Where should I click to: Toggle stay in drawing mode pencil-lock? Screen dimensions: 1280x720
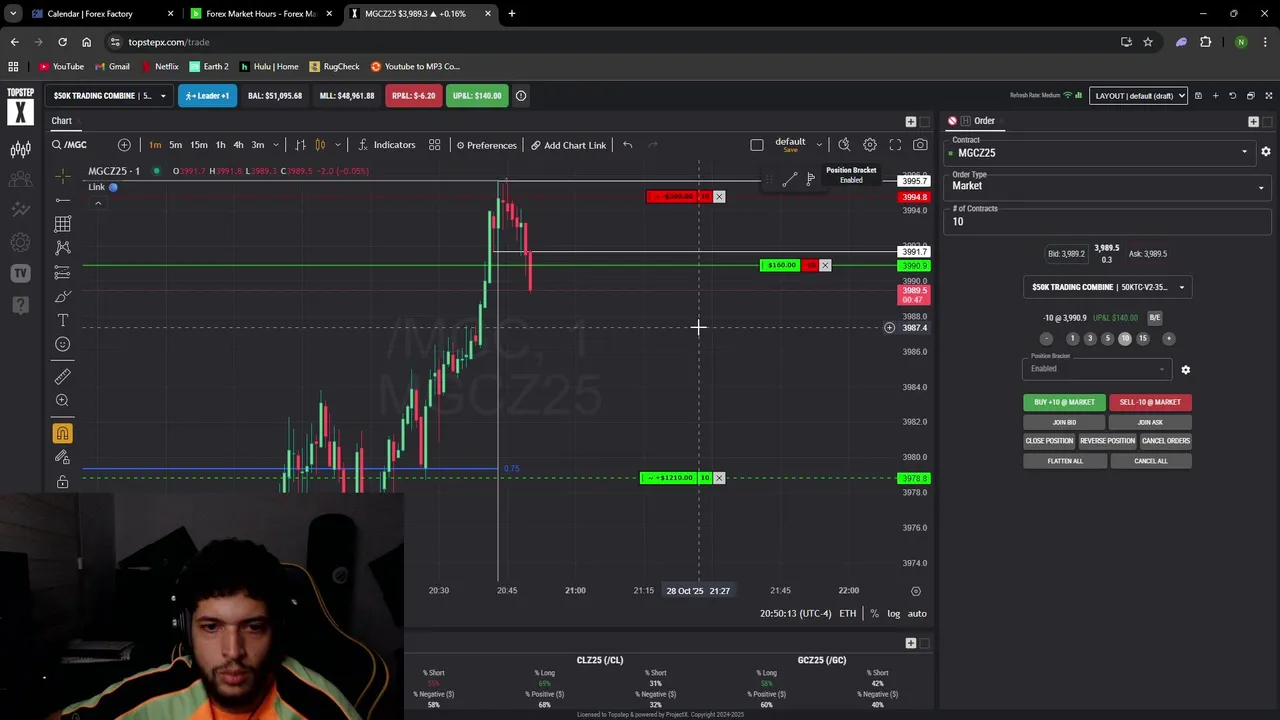[62, 457]
